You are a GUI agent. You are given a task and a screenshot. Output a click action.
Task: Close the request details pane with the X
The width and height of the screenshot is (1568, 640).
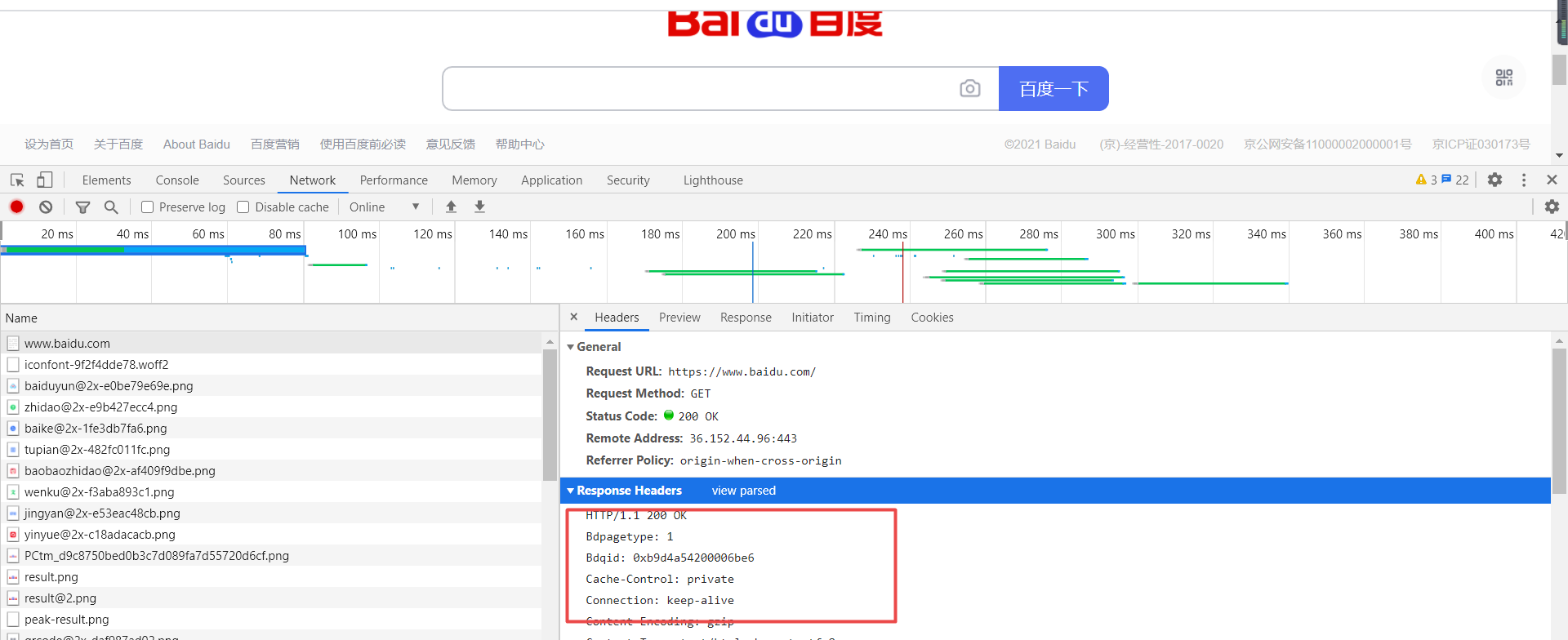[573, 317]
